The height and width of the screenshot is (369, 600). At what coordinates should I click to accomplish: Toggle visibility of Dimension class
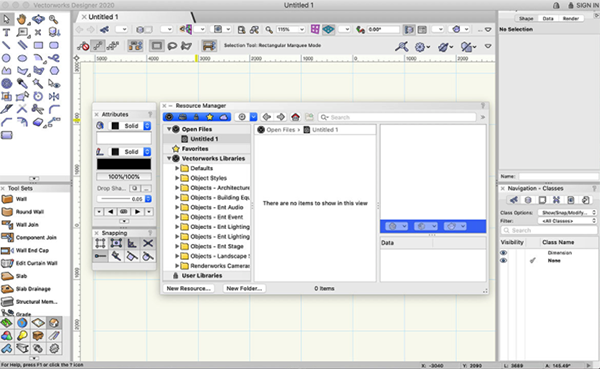pos(503,253)
